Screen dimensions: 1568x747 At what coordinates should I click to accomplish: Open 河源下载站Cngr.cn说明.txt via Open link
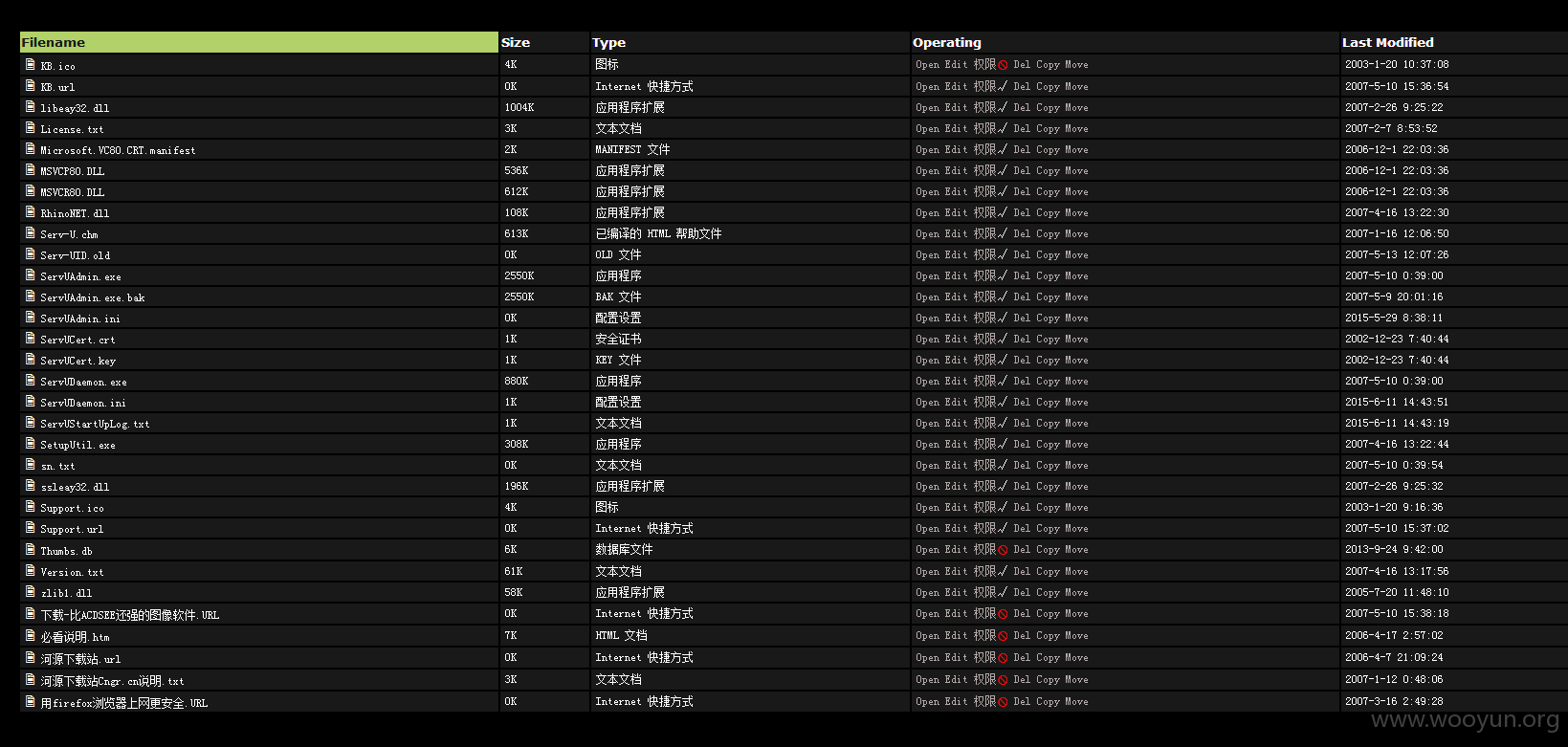[x=927, y=679]
